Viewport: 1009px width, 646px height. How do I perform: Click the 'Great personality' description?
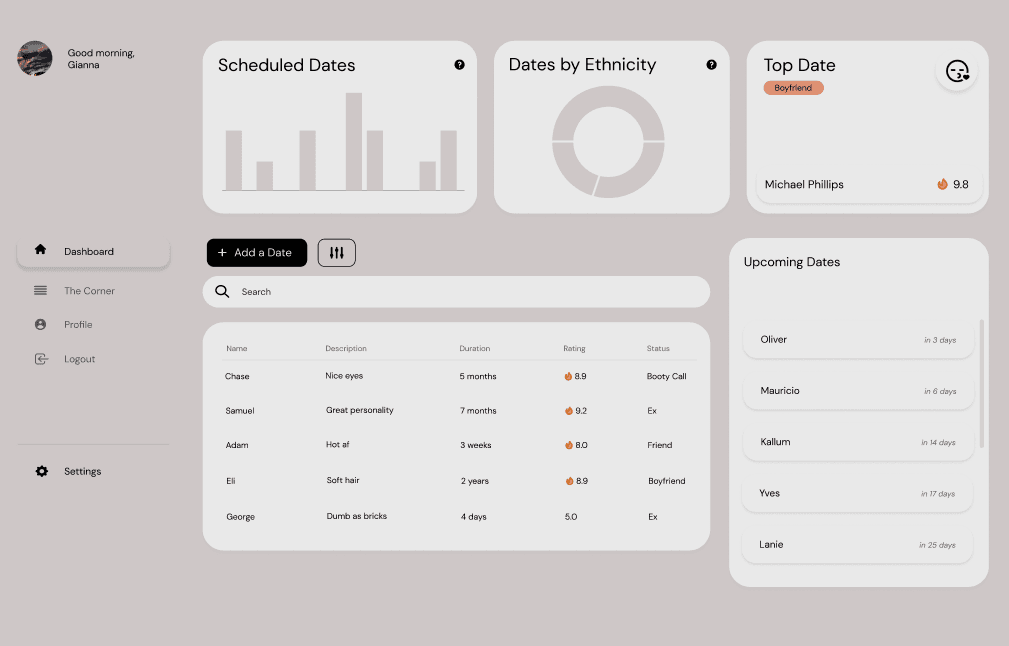(x=360, y=410)
